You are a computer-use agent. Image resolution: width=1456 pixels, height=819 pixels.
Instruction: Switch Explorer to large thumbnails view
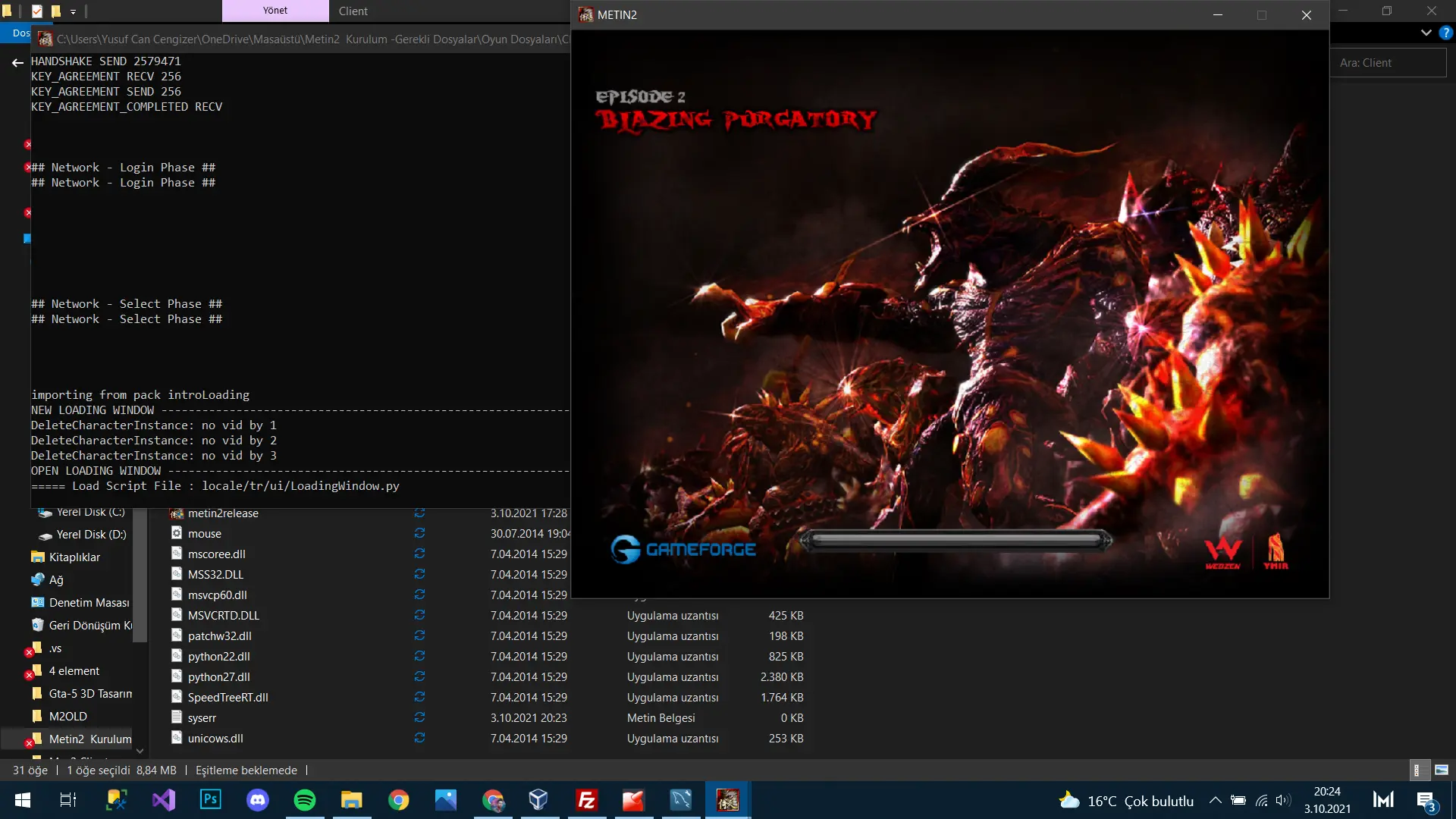[1442, 770]
